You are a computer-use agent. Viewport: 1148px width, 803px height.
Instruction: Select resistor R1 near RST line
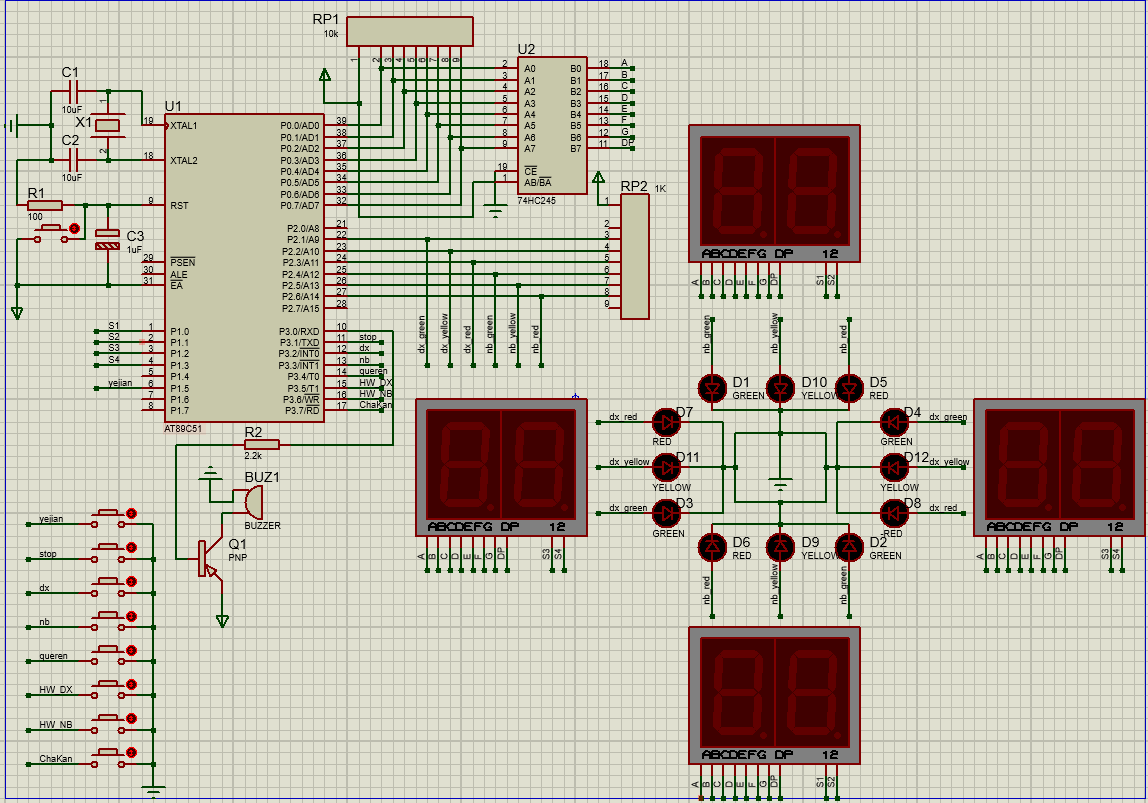tap(45, 205)
